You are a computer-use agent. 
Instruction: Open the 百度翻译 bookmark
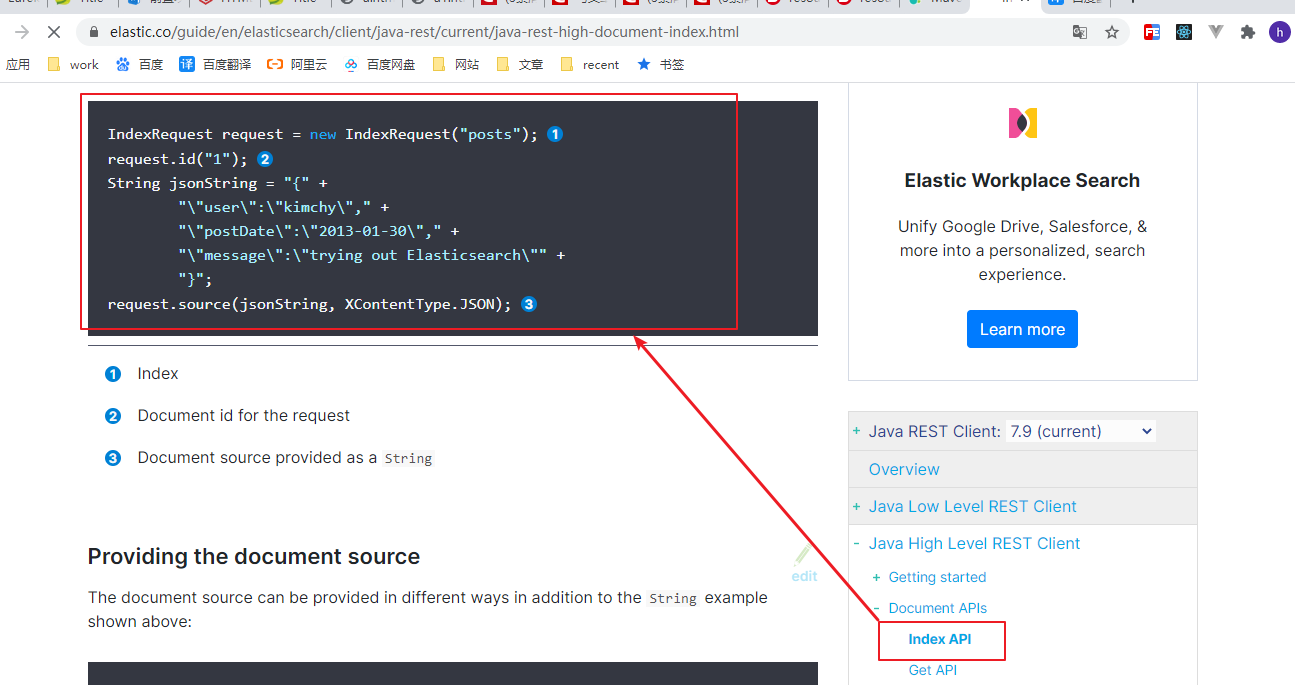(x=215, y=64)
